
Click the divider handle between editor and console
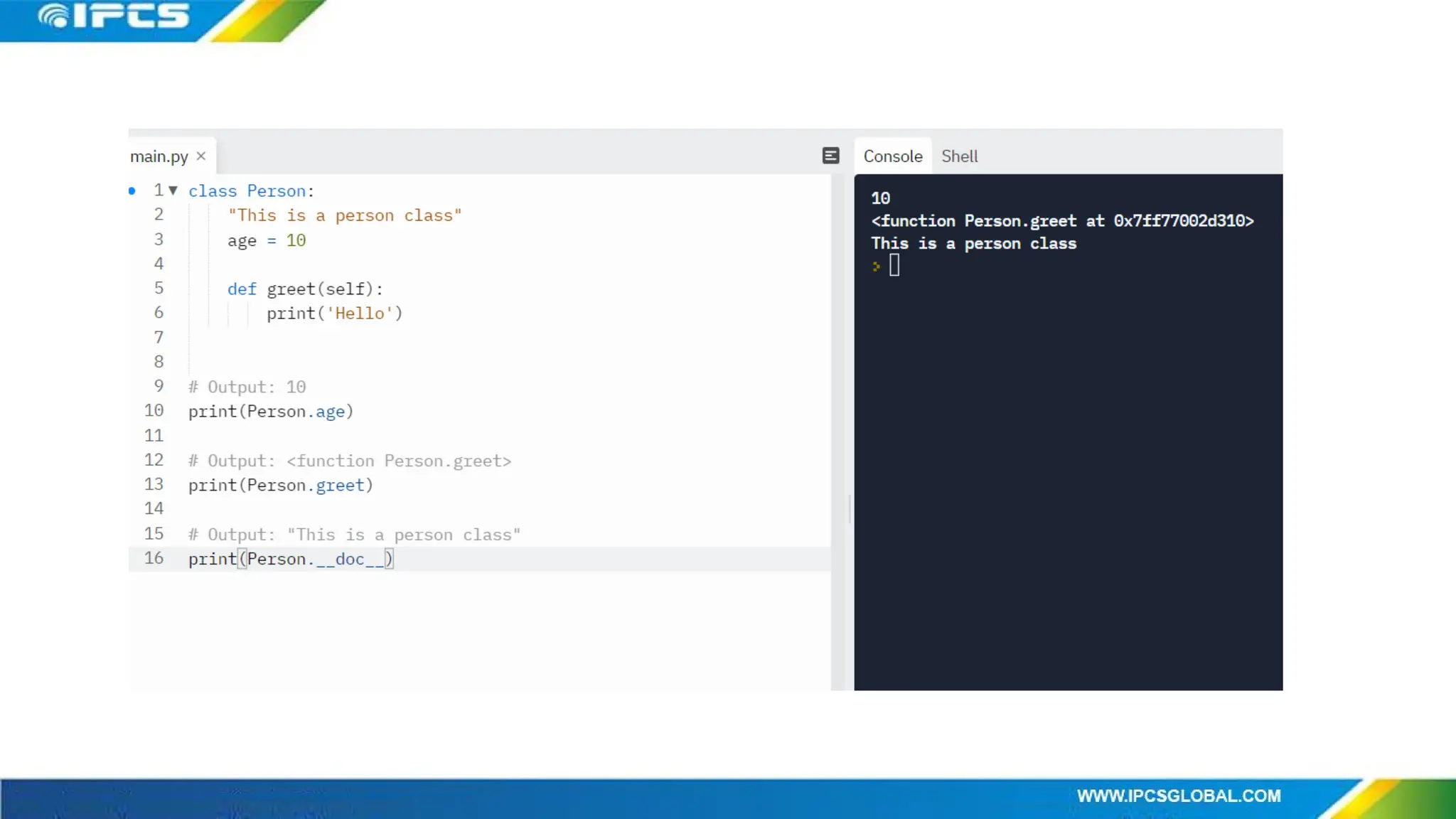click(x=850, y=508)
